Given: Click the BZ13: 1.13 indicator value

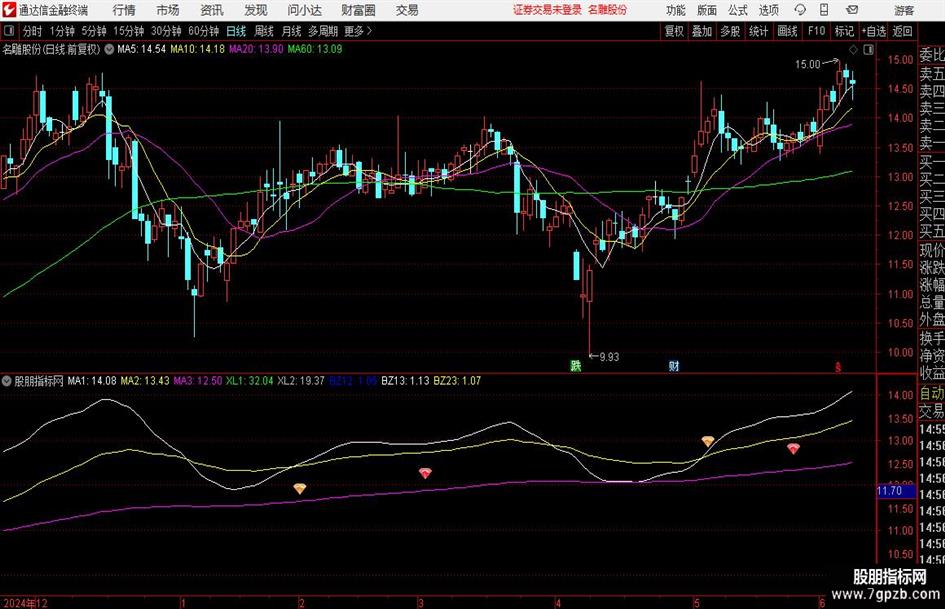Looking at the screenshot, I should pyautogui.click(x=405, y=380).
